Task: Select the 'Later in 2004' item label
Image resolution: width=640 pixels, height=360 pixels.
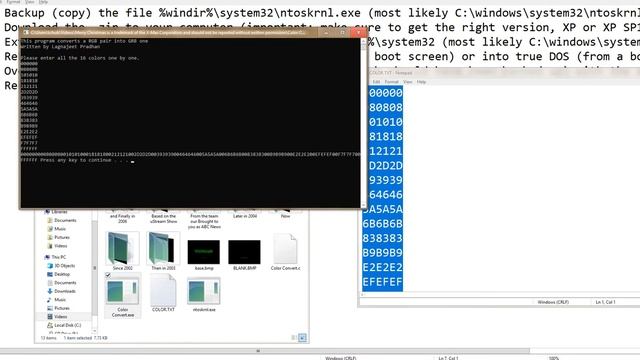Action: pyautogui.click(x=244, y=216)
